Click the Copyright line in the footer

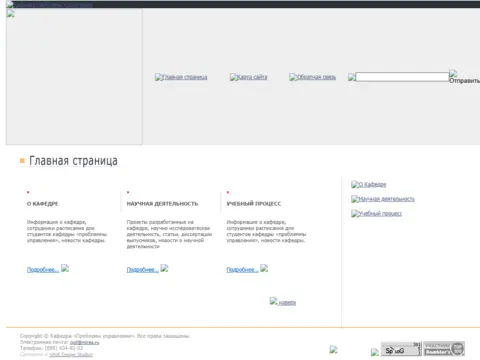click(105, 336)
